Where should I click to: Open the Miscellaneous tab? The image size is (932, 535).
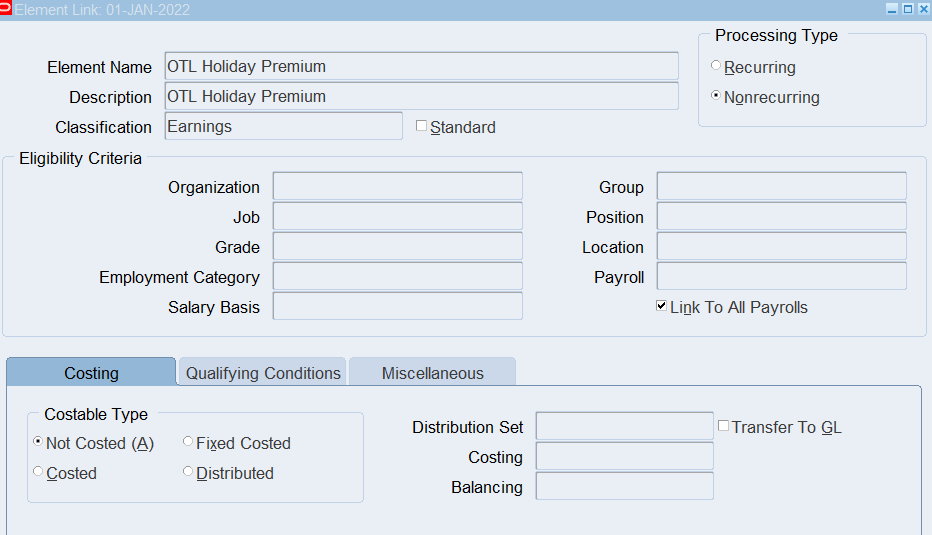(432, 373)
